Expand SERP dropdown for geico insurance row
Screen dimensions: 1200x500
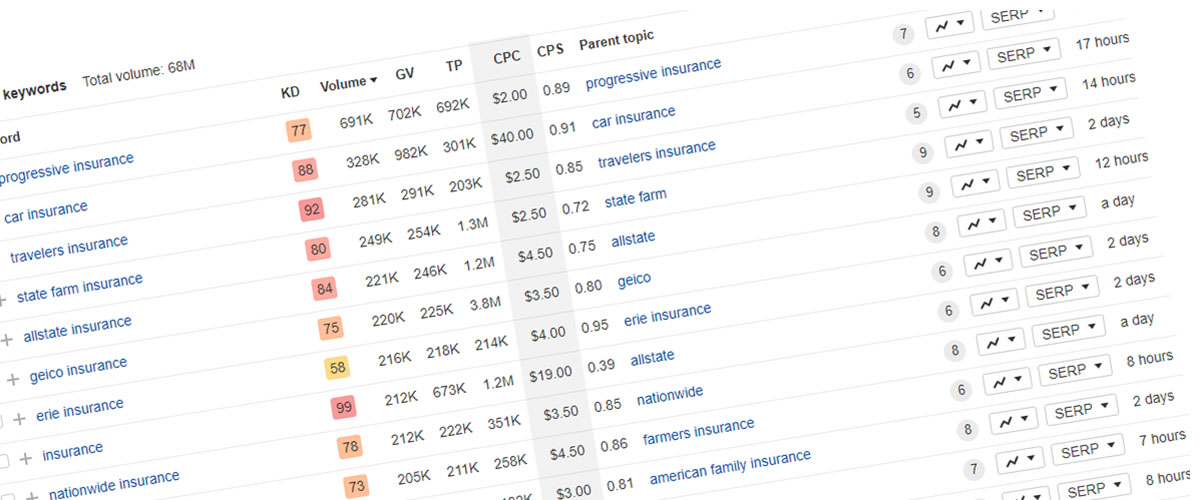1047,213
